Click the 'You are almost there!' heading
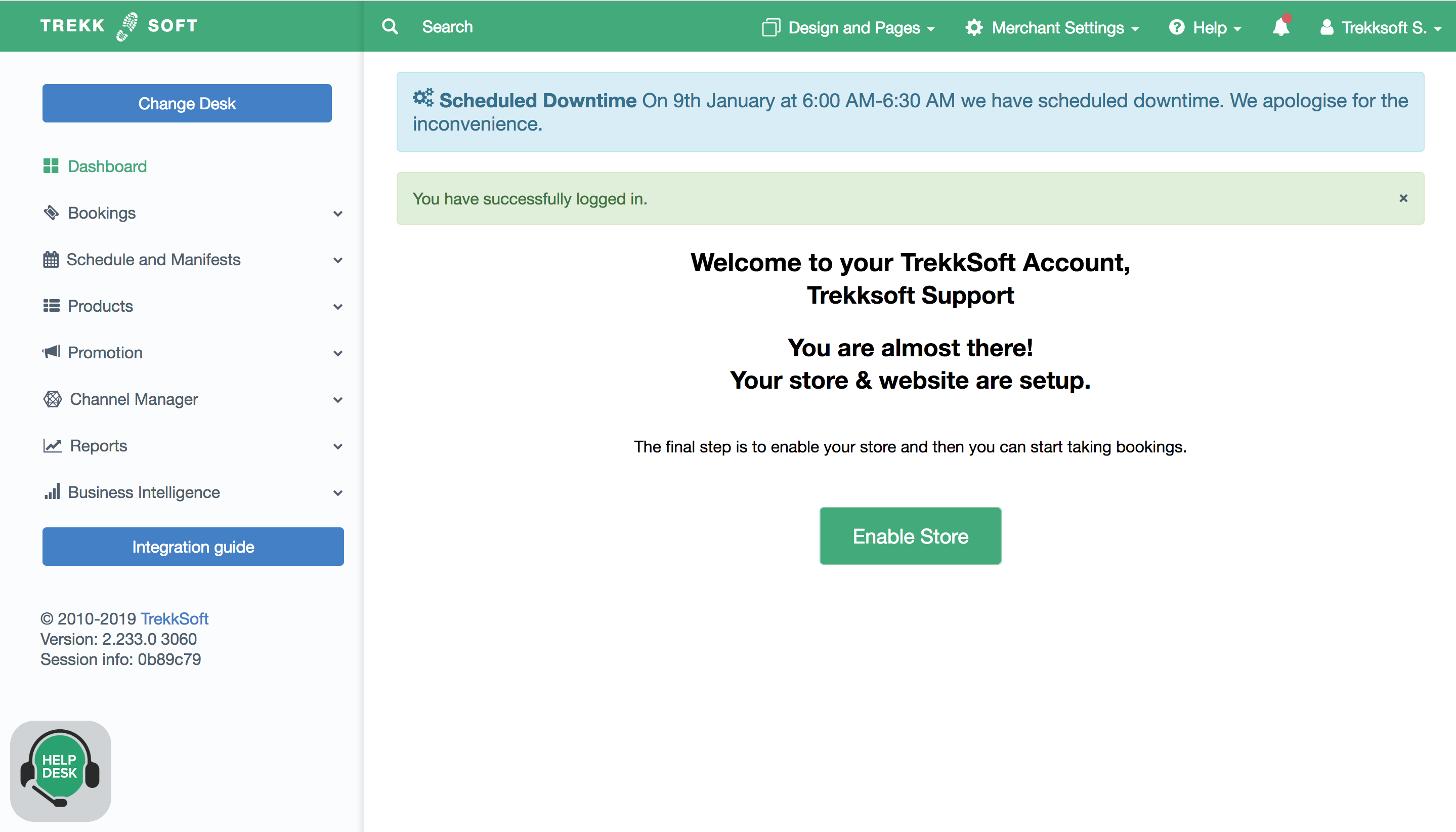Screen dimensions: 1456x832 pos(910,348)
